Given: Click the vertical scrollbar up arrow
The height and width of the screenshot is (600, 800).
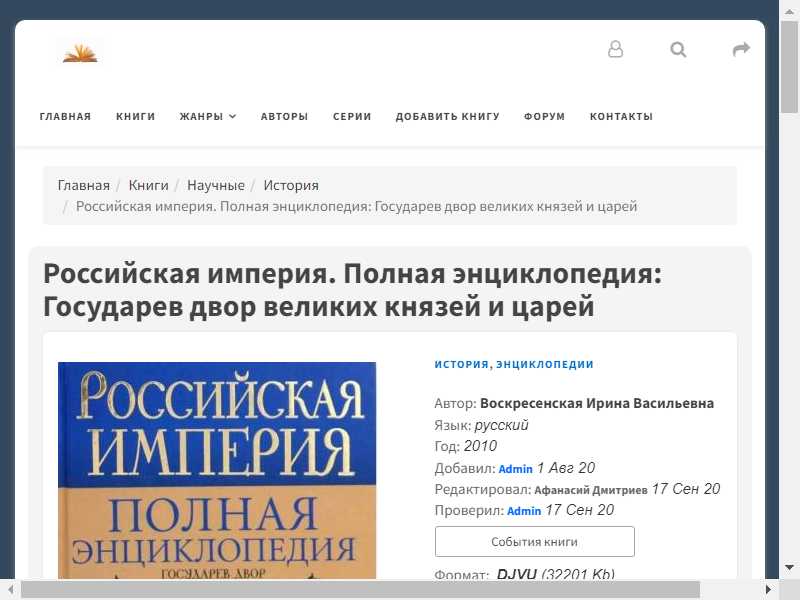Looking at the screenshot, I should [x=789, y=11].
